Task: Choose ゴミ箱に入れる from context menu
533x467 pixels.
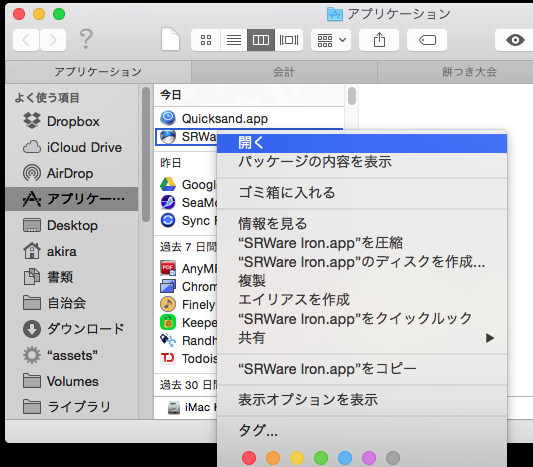Action: (x=362, y=193)
